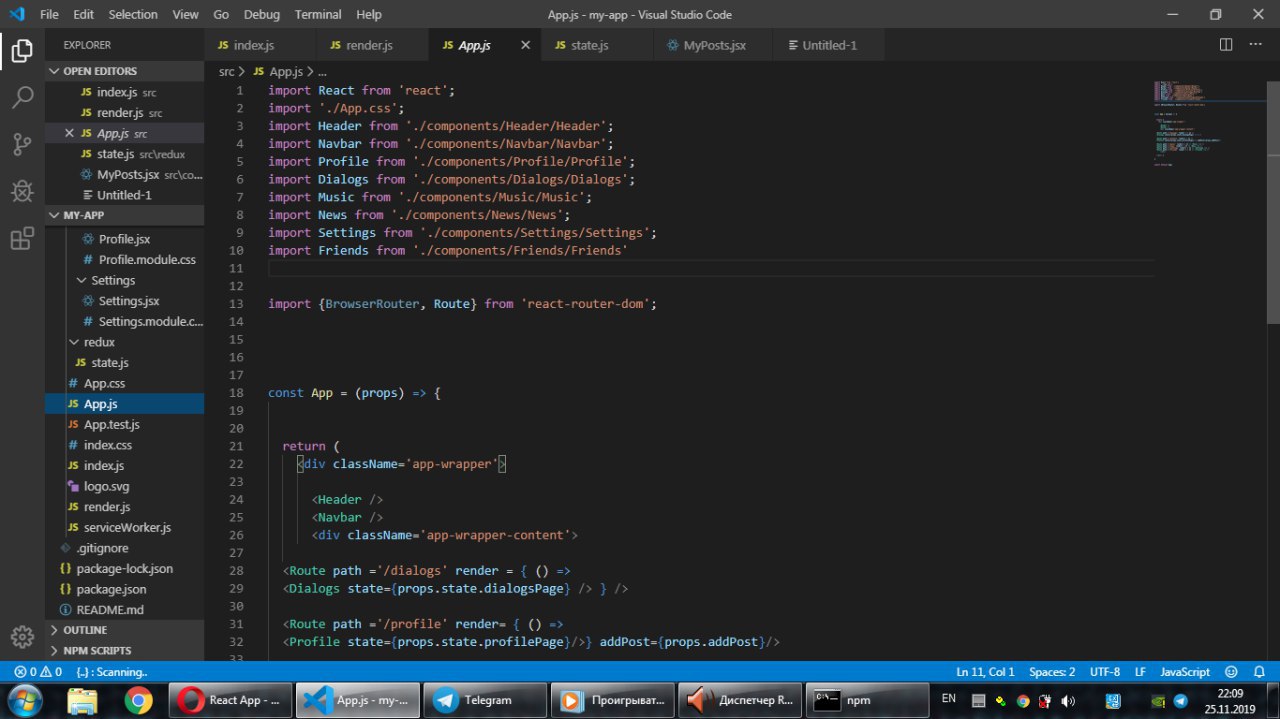Open render.js in the file explorer tree
The image size is (1280, 719).
[x=106, y=507]
